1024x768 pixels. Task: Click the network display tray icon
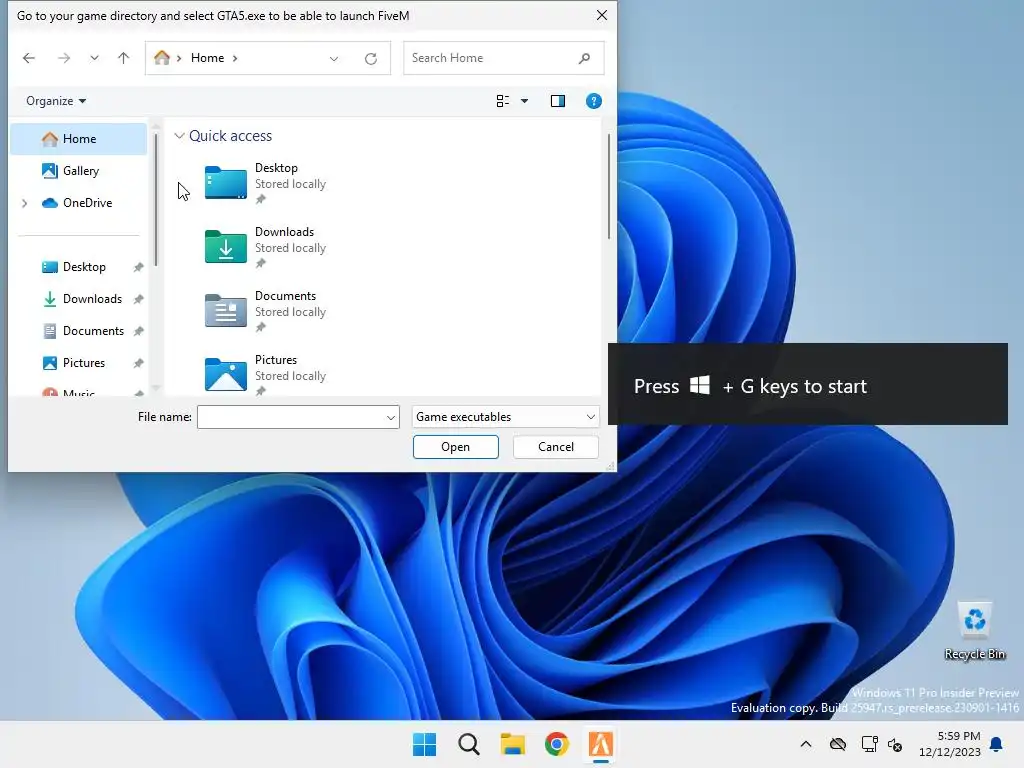coord(869,744)
